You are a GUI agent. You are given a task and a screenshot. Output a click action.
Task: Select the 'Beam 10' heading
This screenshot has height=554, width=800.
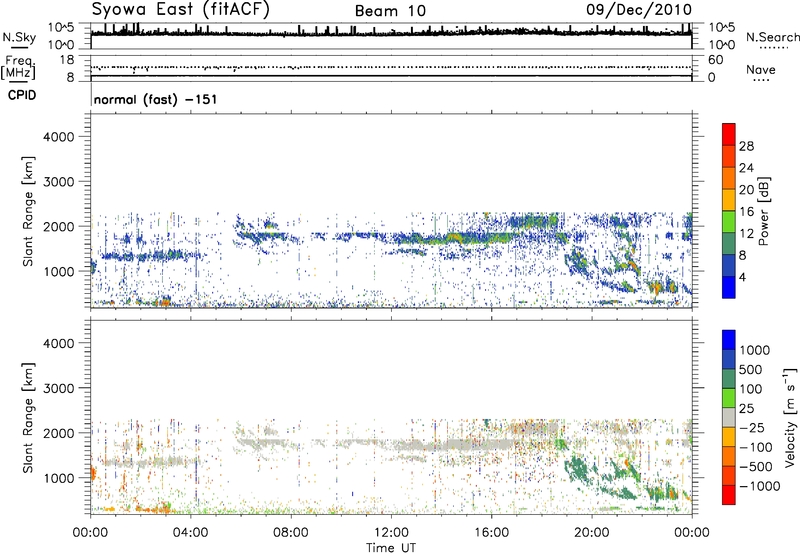390,11
